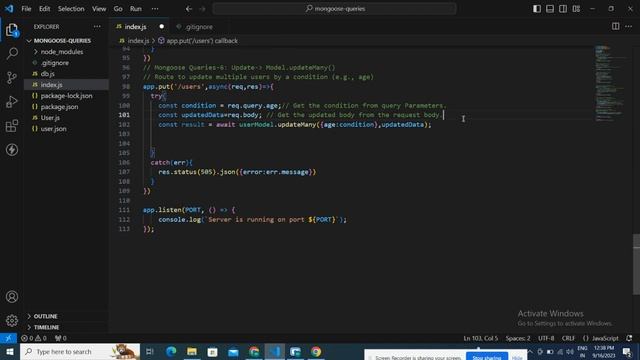
Task: Click the mongoose-queries command center search
Action: 334,9
